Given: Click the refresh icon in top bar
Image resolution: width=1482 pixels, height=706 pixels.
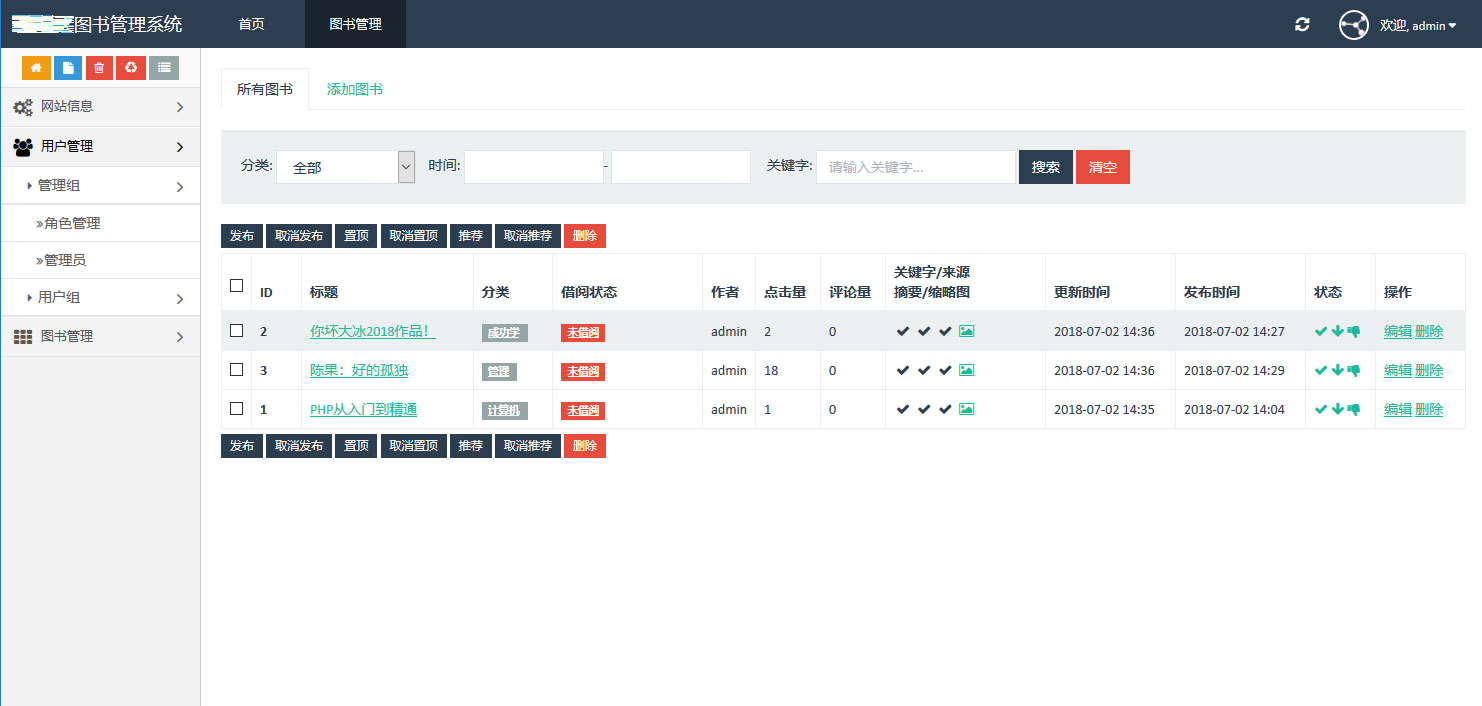Looking at the screenshot, I should click(1302, 24).
